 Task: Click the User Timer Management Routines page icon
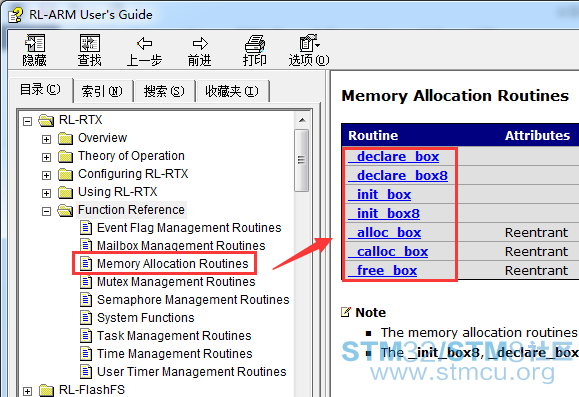86,372
